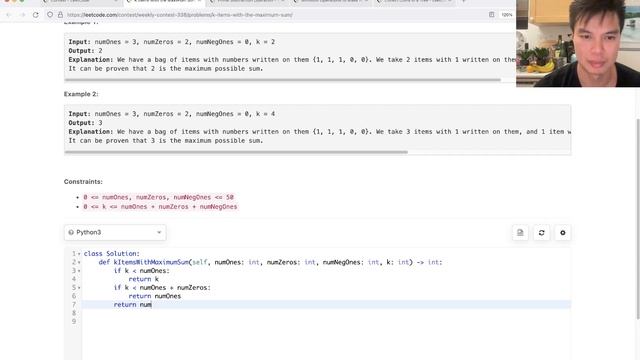Image resolution: width=640 pixels, height=360 pixels.
Task: Click 'Output: 2' in Example 1
Action: point(85,51)
